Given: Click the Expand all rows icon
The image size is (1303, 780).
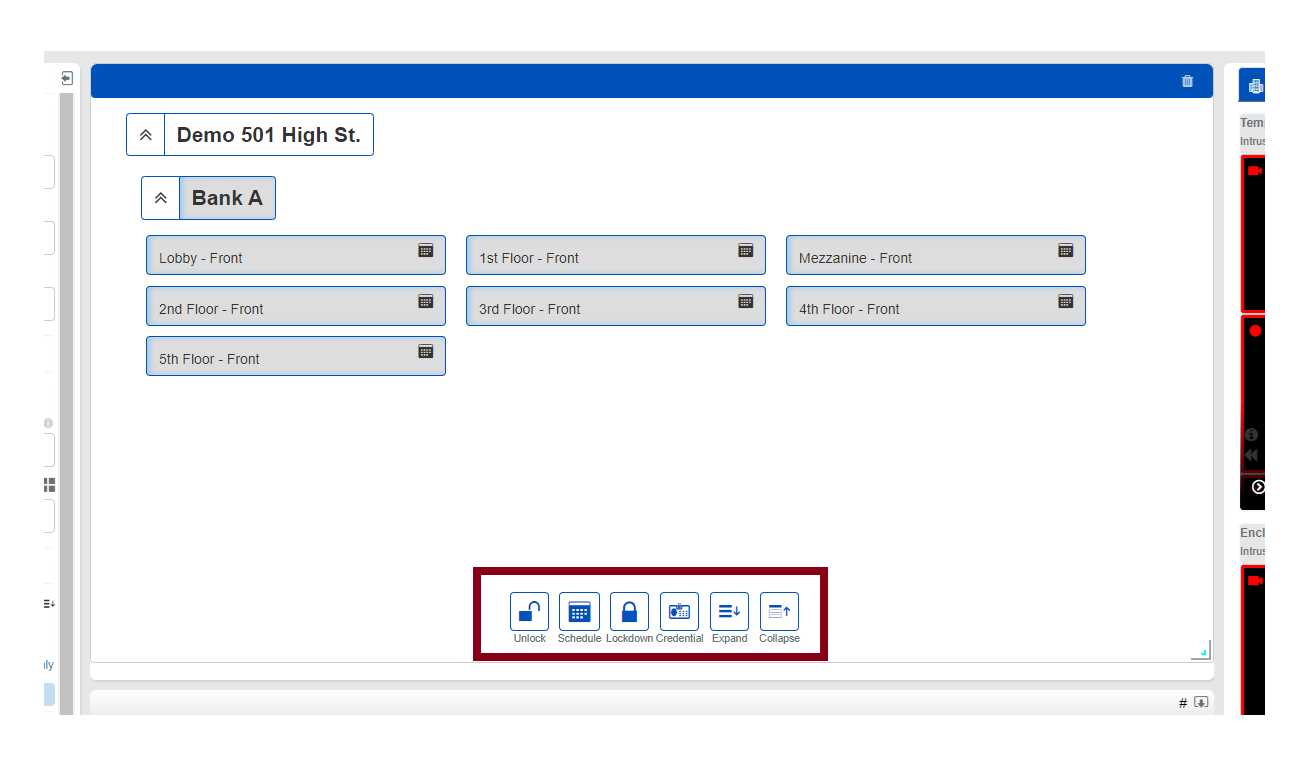Looking at the screenshot, I should pyautogui.click(x=729, y=611).
